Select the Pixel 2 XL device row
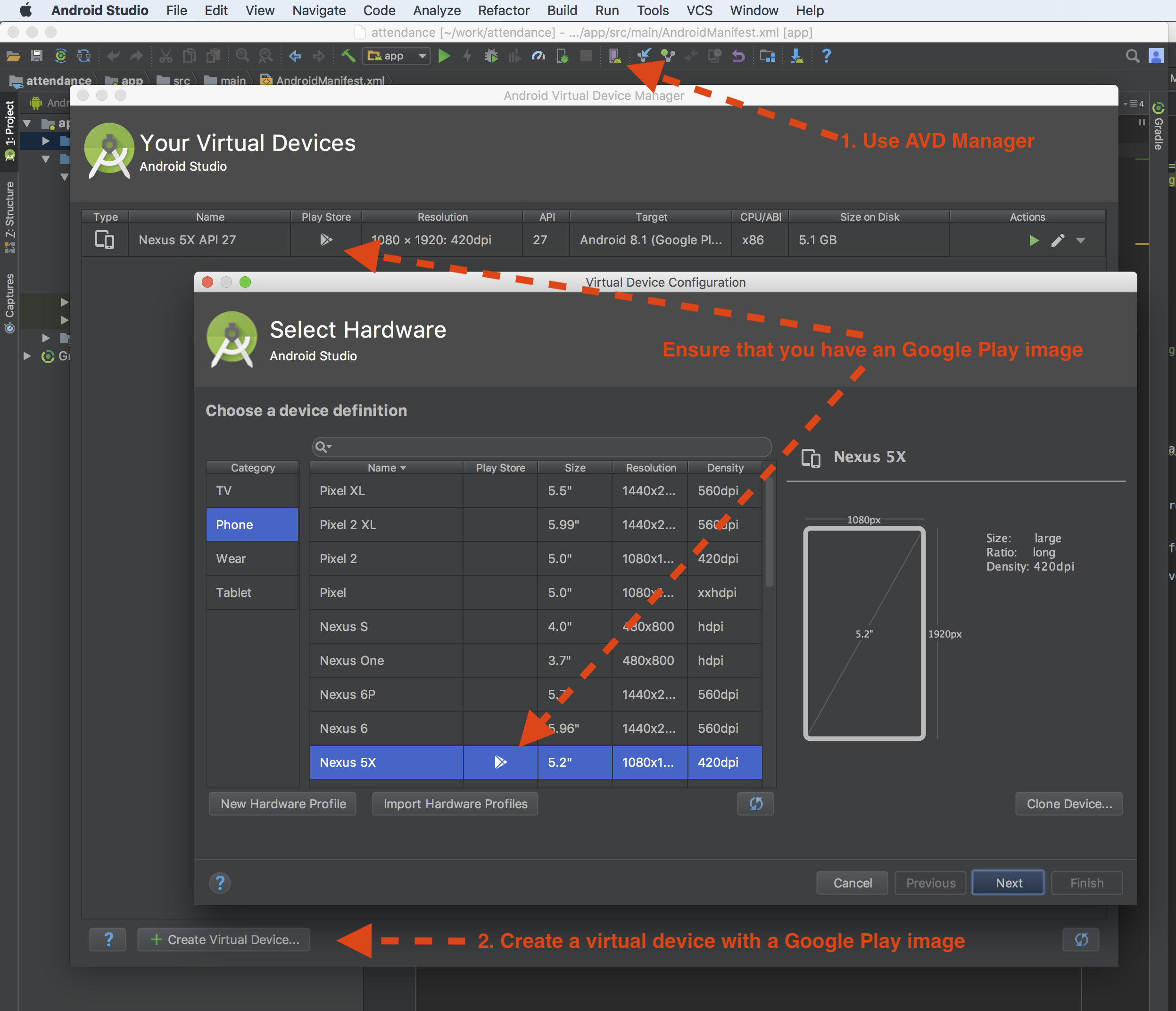1176x1011 pixels. pyautogui.click(x=536, y=524)
